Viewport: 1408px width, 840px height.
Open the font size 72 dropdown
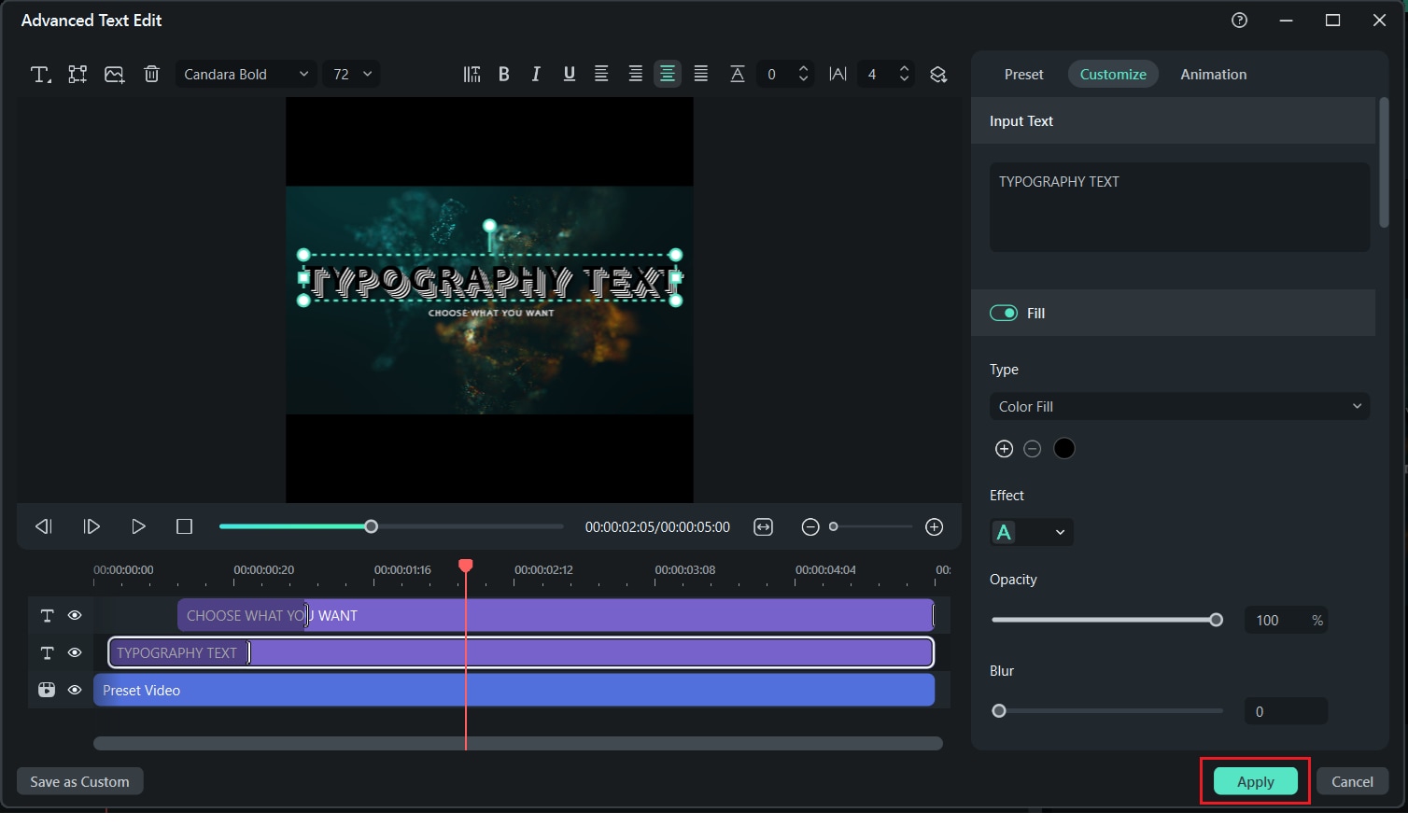click(352, 75)
